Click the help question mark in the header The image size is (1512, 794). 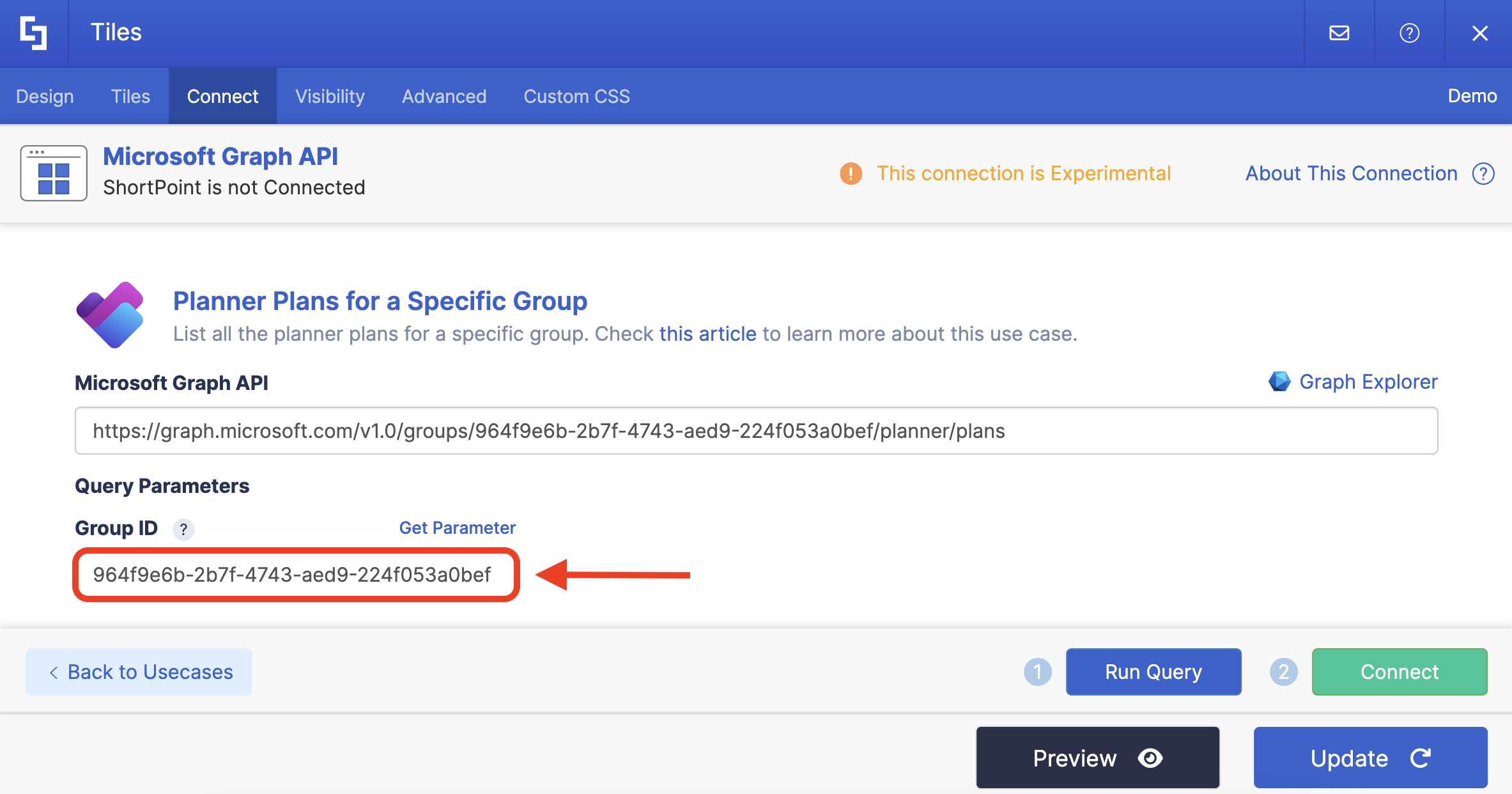pos(1410,33)
